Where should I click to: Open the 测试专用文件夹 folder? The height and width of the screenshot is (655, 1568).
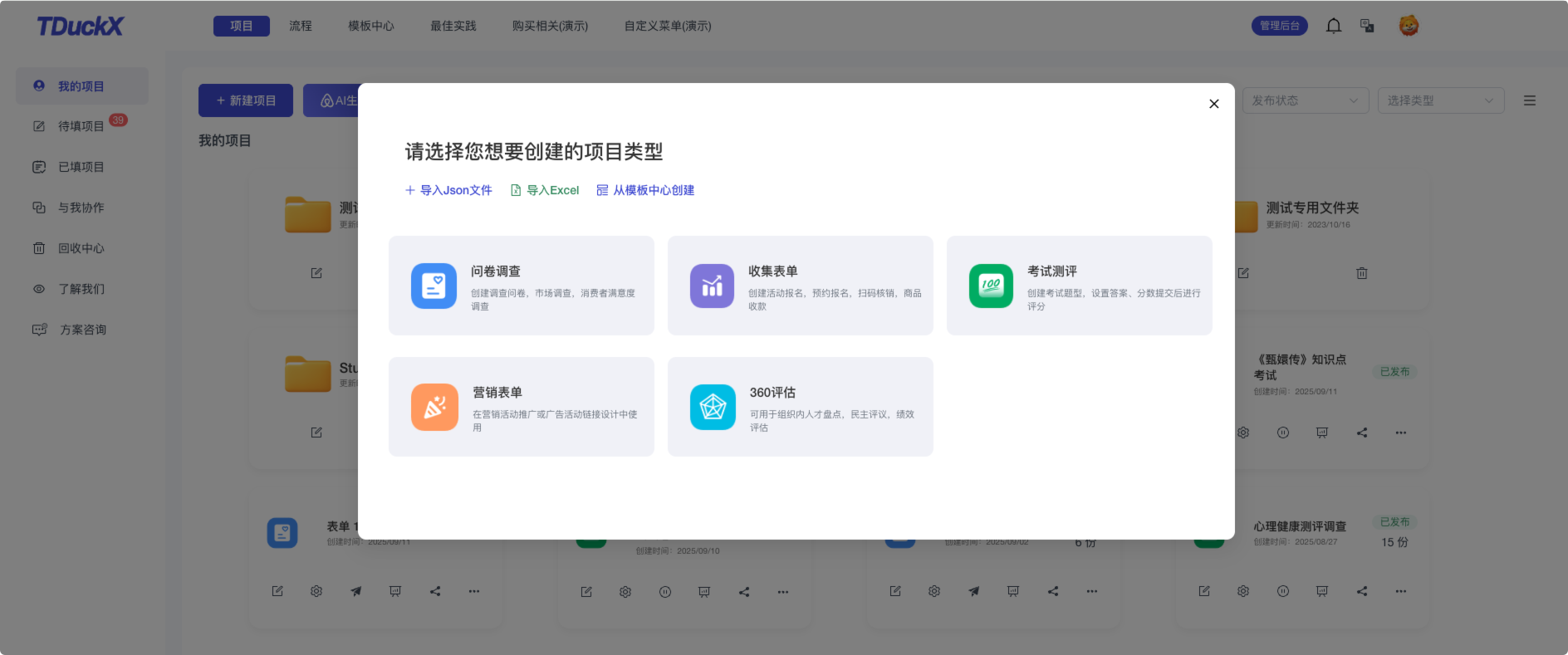[x=1312, y=208]
